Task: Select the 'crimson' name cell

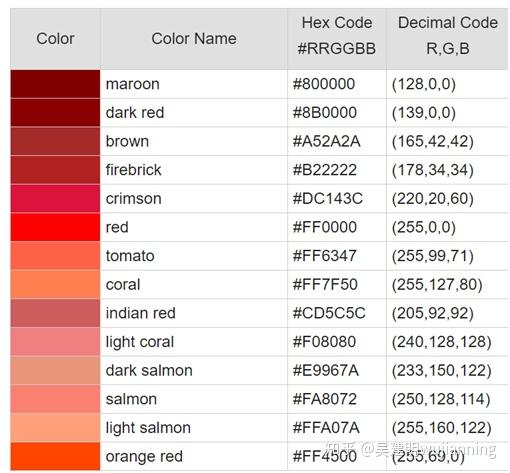Action: click(x=194, y=199)
